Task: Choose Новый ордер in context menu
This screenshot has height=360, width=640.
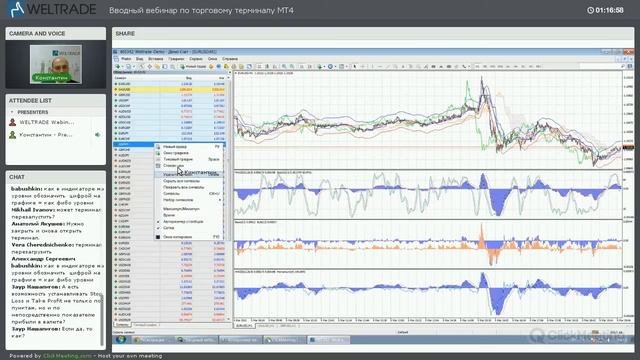Action: point(189,147)
